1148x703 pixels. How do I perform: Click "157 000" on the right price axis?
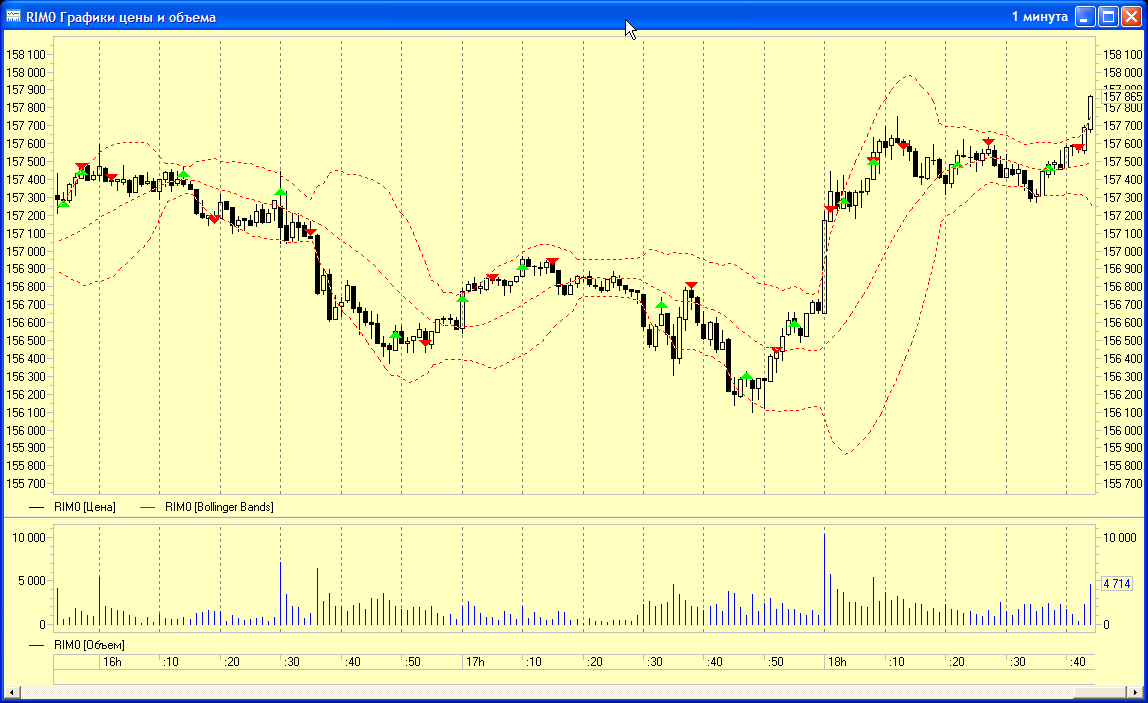point(1122,252)
